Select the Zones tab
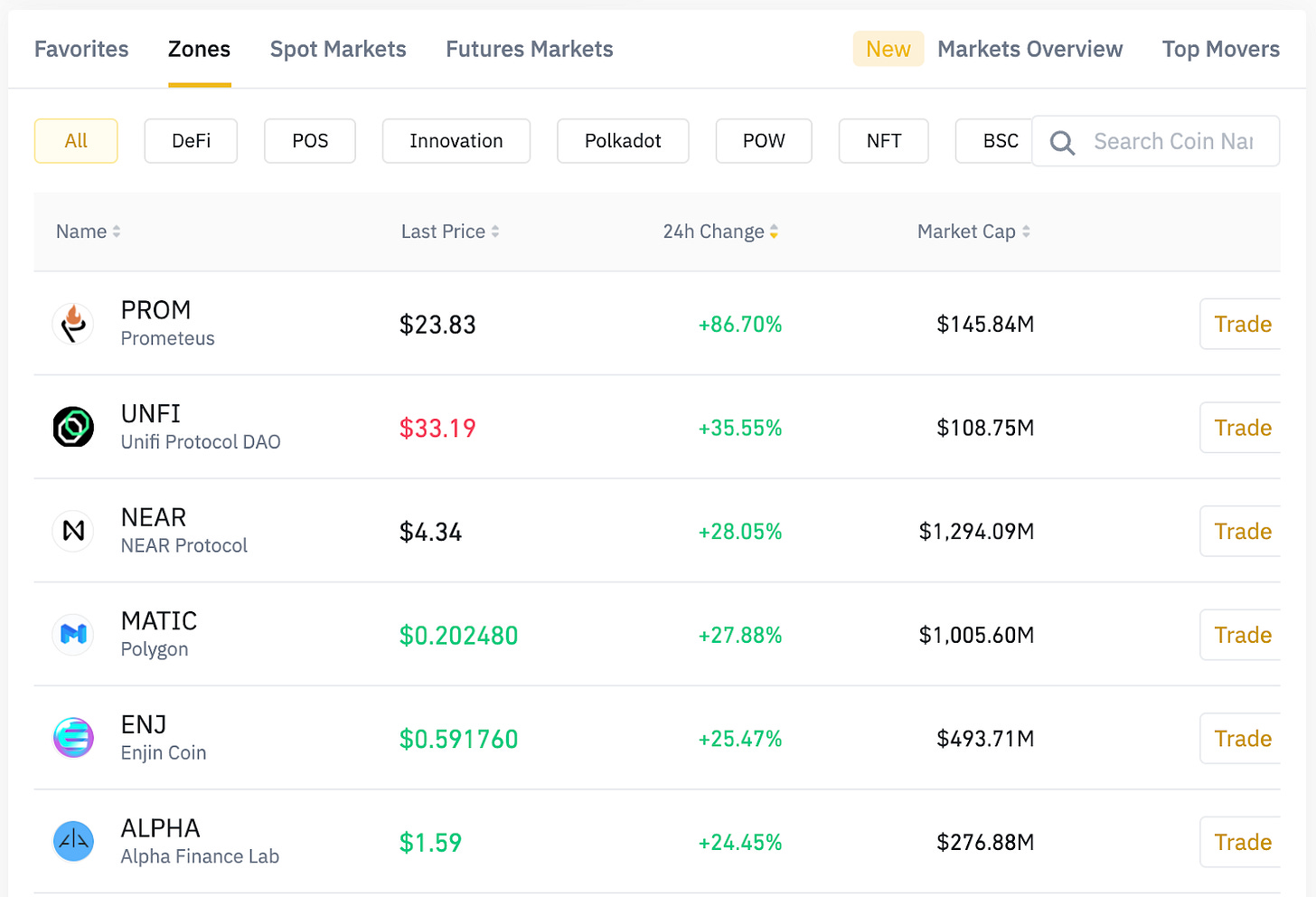This screenshot has width=1316, height=897. (x=199, y=49)
